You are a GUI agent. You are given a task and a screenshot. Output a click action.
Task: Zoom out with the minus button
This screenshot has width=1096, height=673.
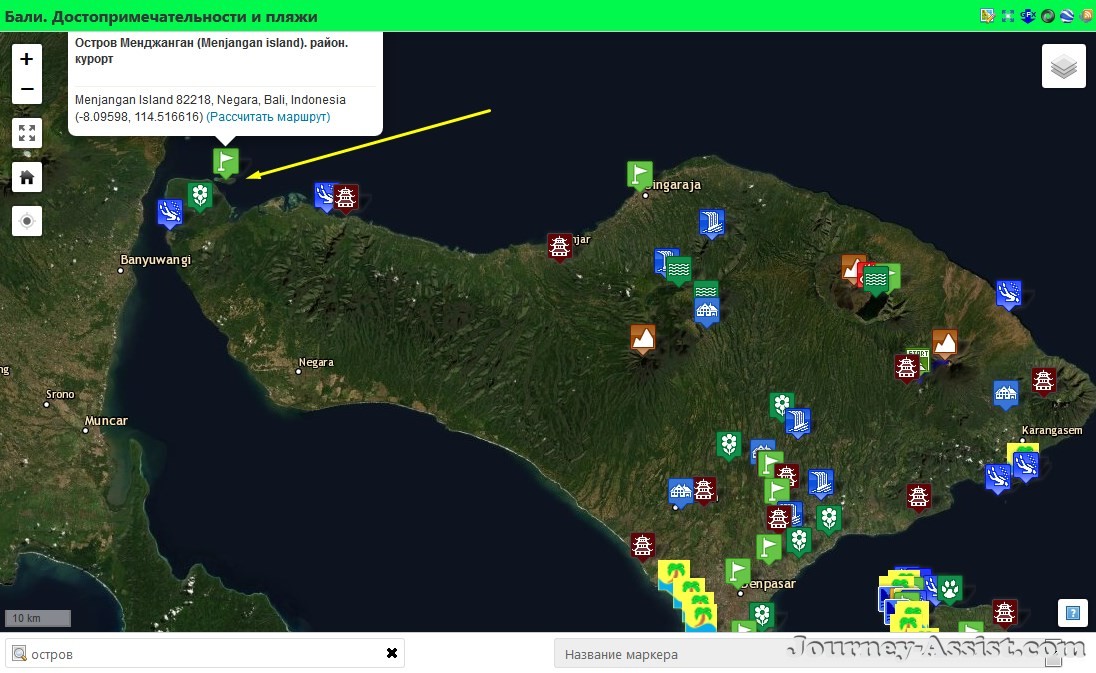point(27,89)
